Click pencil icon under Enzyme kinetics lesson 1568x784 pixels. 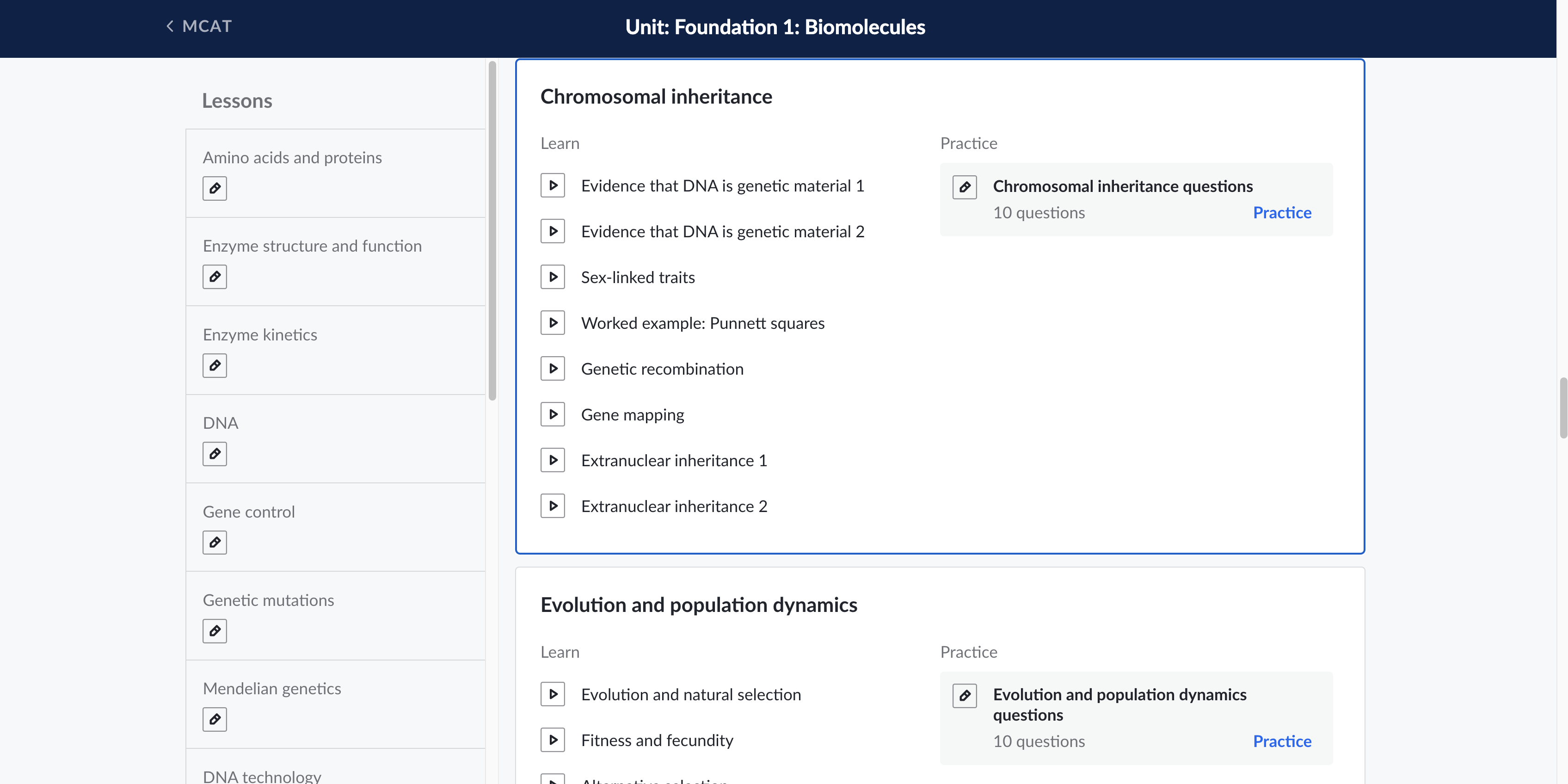pos(214,365)
